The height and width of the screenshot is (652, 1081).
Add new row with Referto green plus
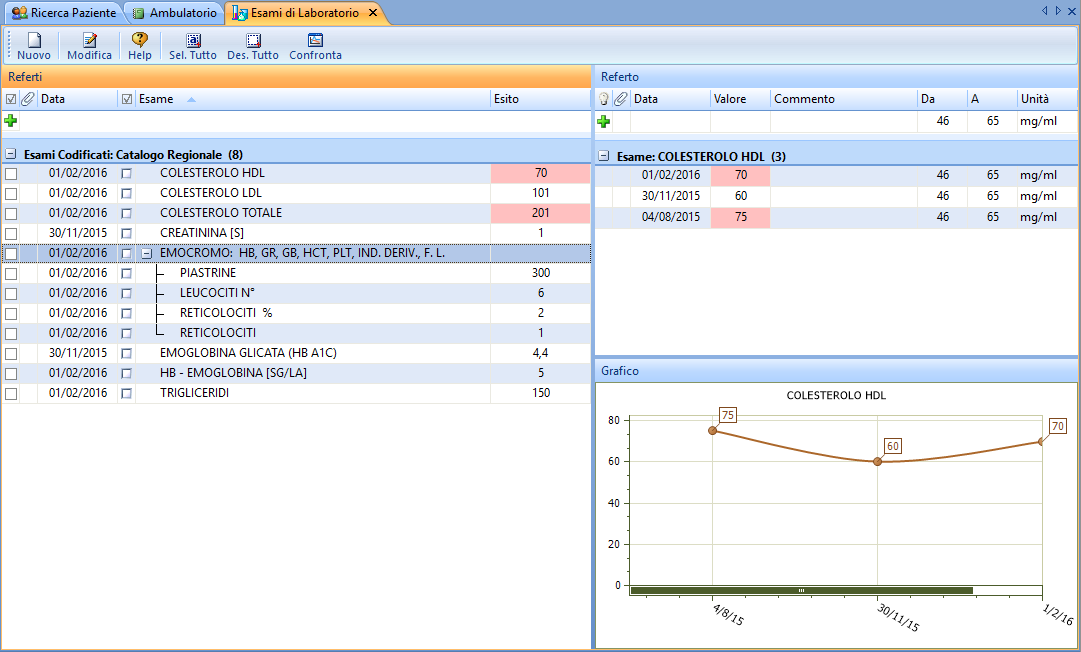603,121
